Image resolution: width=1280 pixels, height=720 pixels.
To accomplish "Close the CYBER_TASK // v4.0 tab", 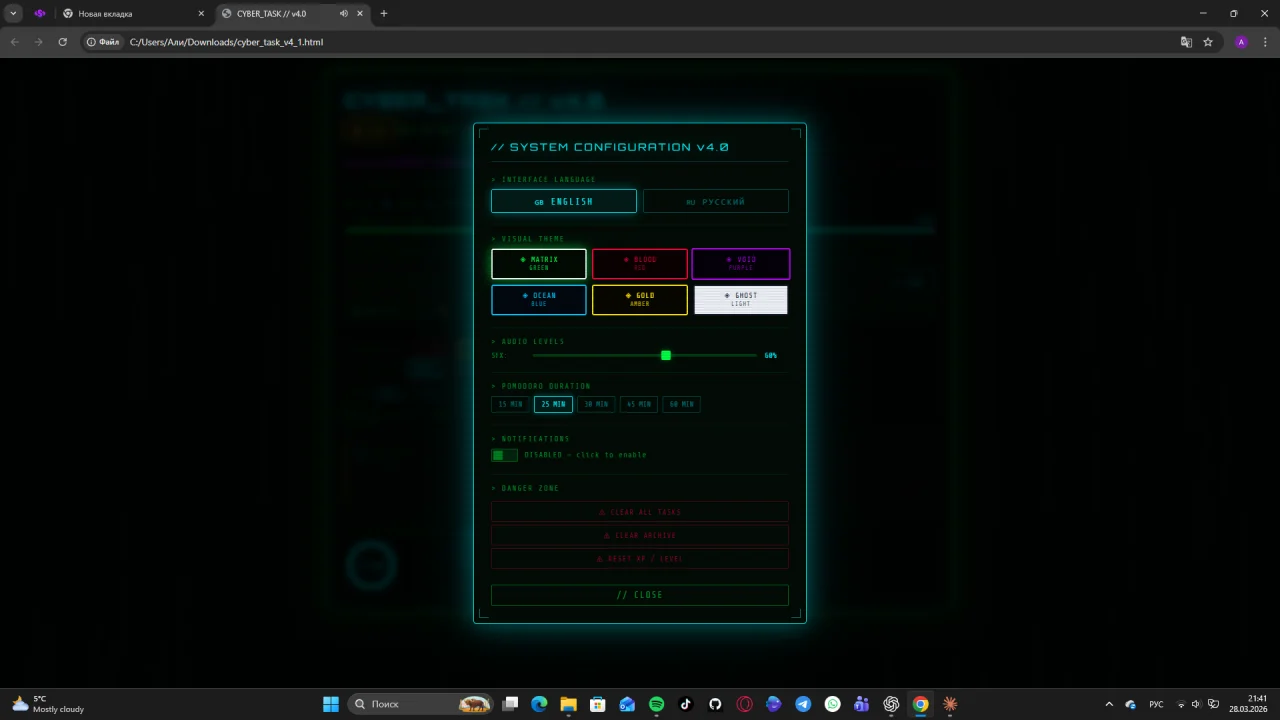I will click(360, 14).
